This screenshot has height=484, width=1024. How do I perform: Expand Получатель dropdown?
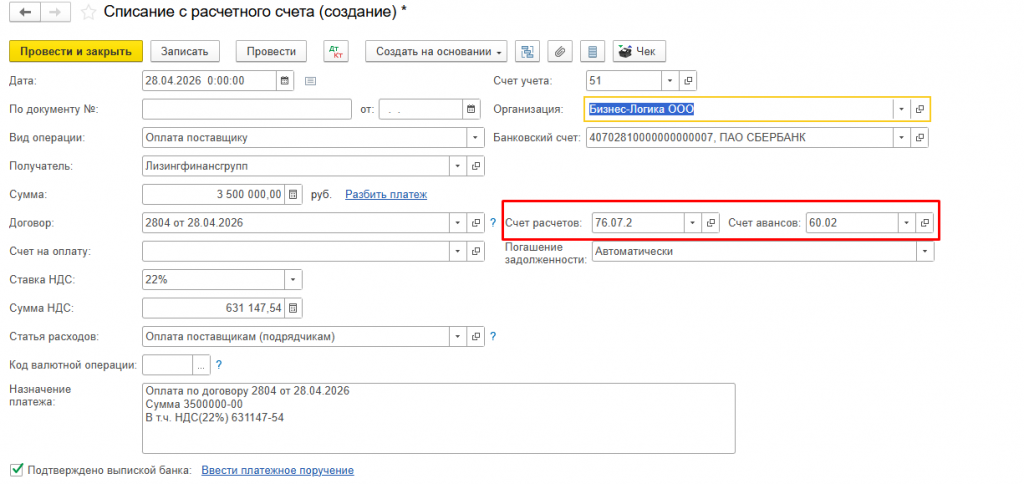coord(458,166)
